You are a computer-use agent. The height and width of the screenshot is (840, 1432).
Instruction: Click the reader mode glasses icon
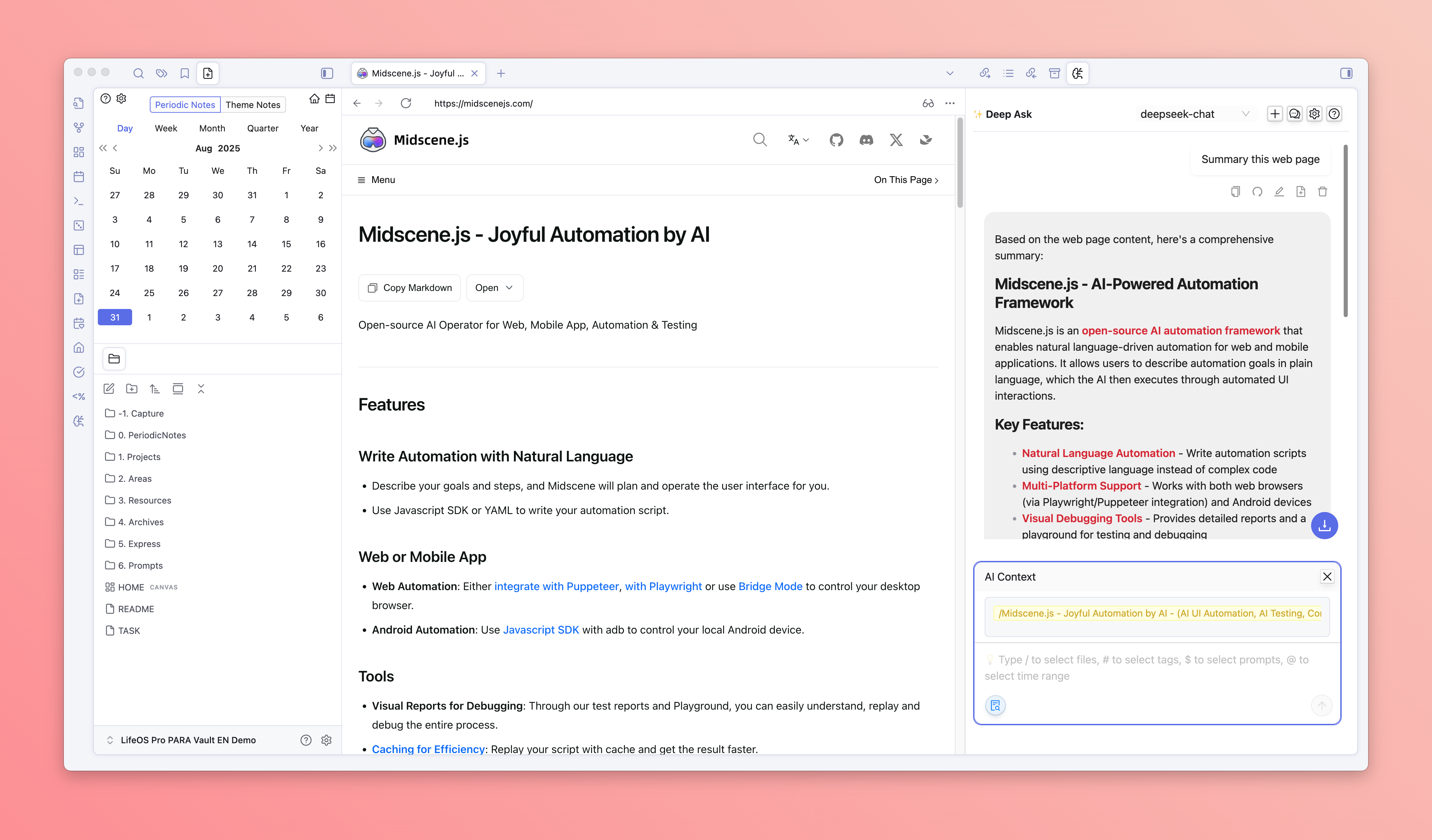(x=927, y=103)
